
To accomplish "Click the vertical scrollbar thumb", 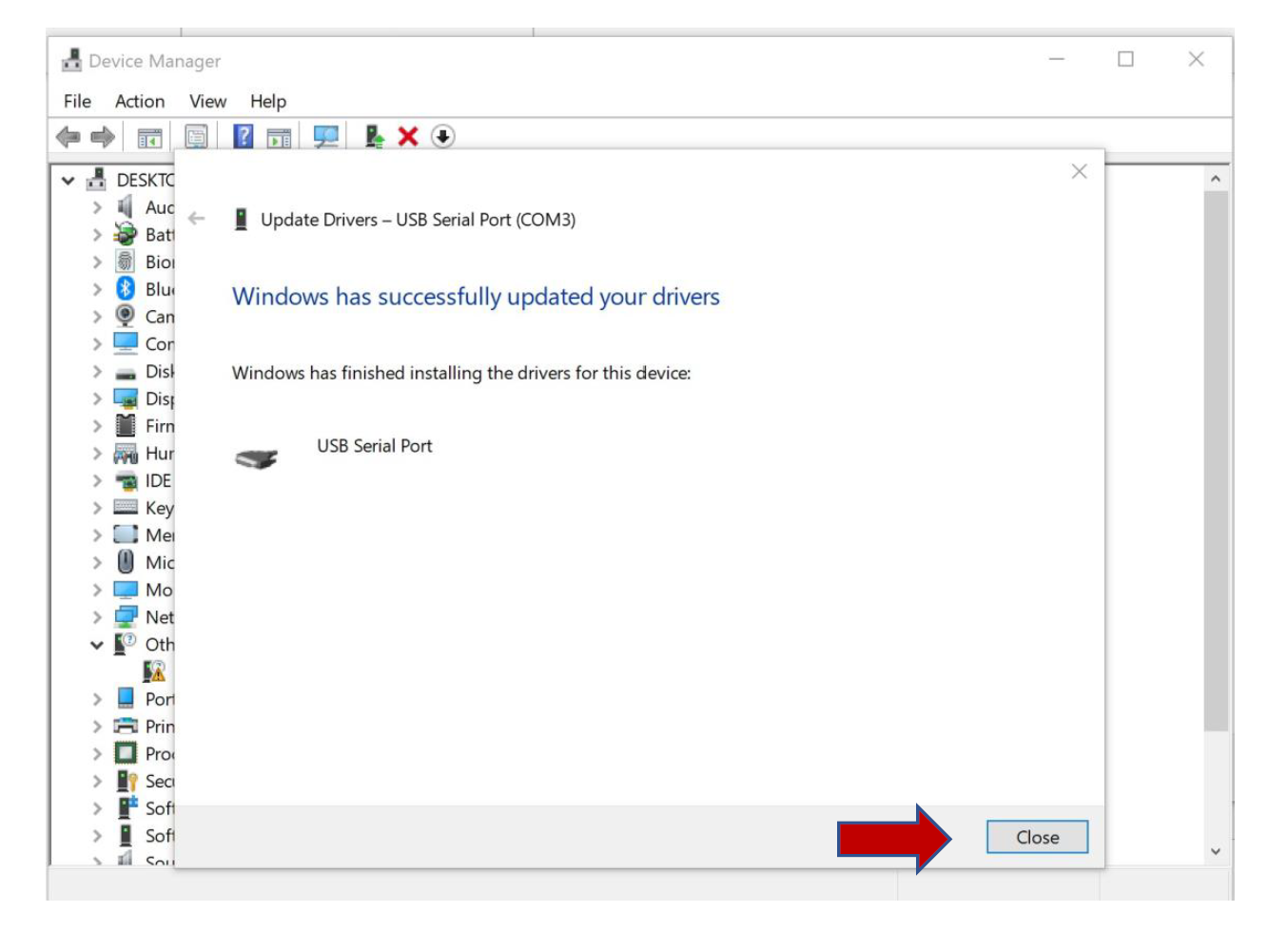I will pos(1216,461).
